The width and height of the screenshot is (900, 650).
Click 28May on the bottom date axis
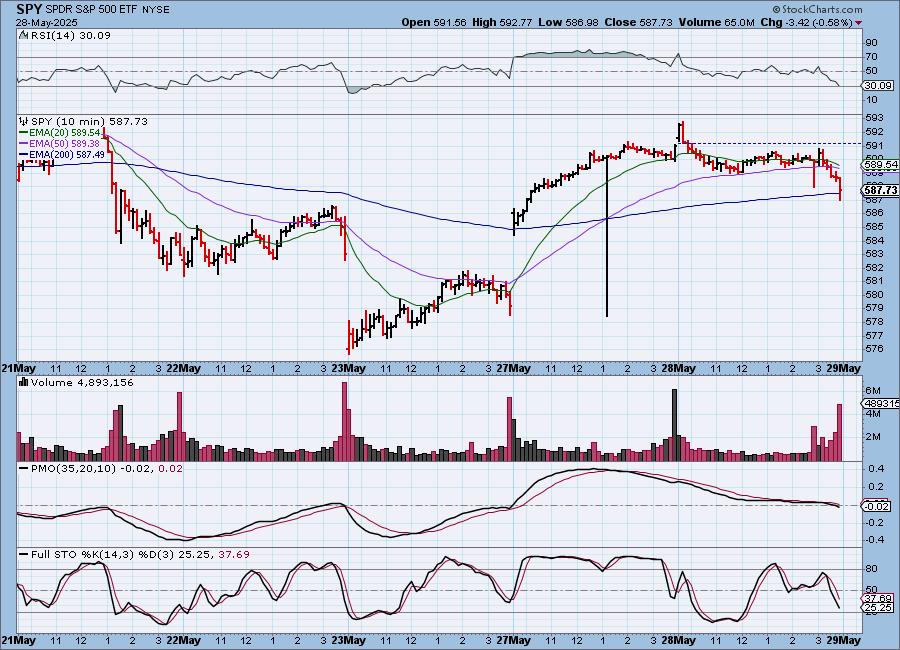[678, 640]
